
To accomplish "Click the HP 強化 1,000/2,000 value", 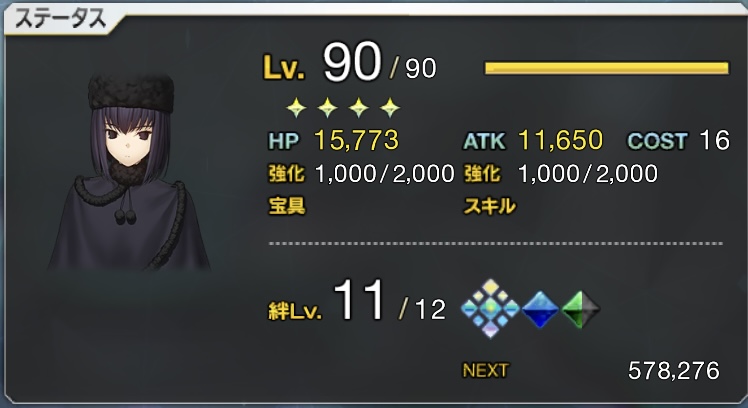I will (384, 174).
